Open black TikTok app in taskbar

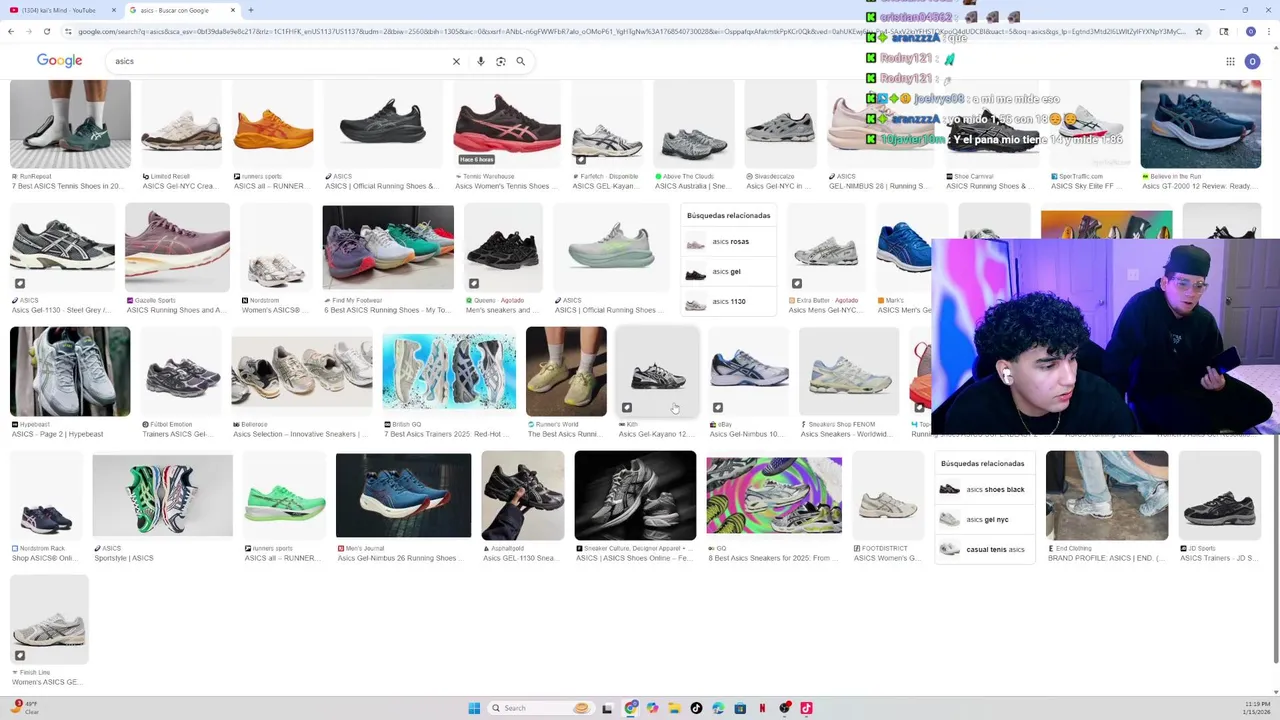[x=696, y=708]
